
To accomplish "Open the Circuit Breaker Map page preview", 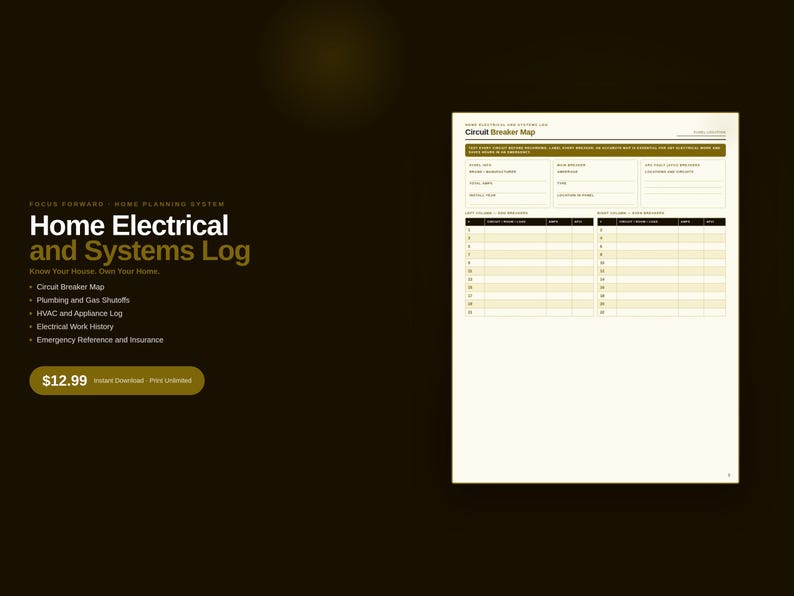I will click(595, 298).
